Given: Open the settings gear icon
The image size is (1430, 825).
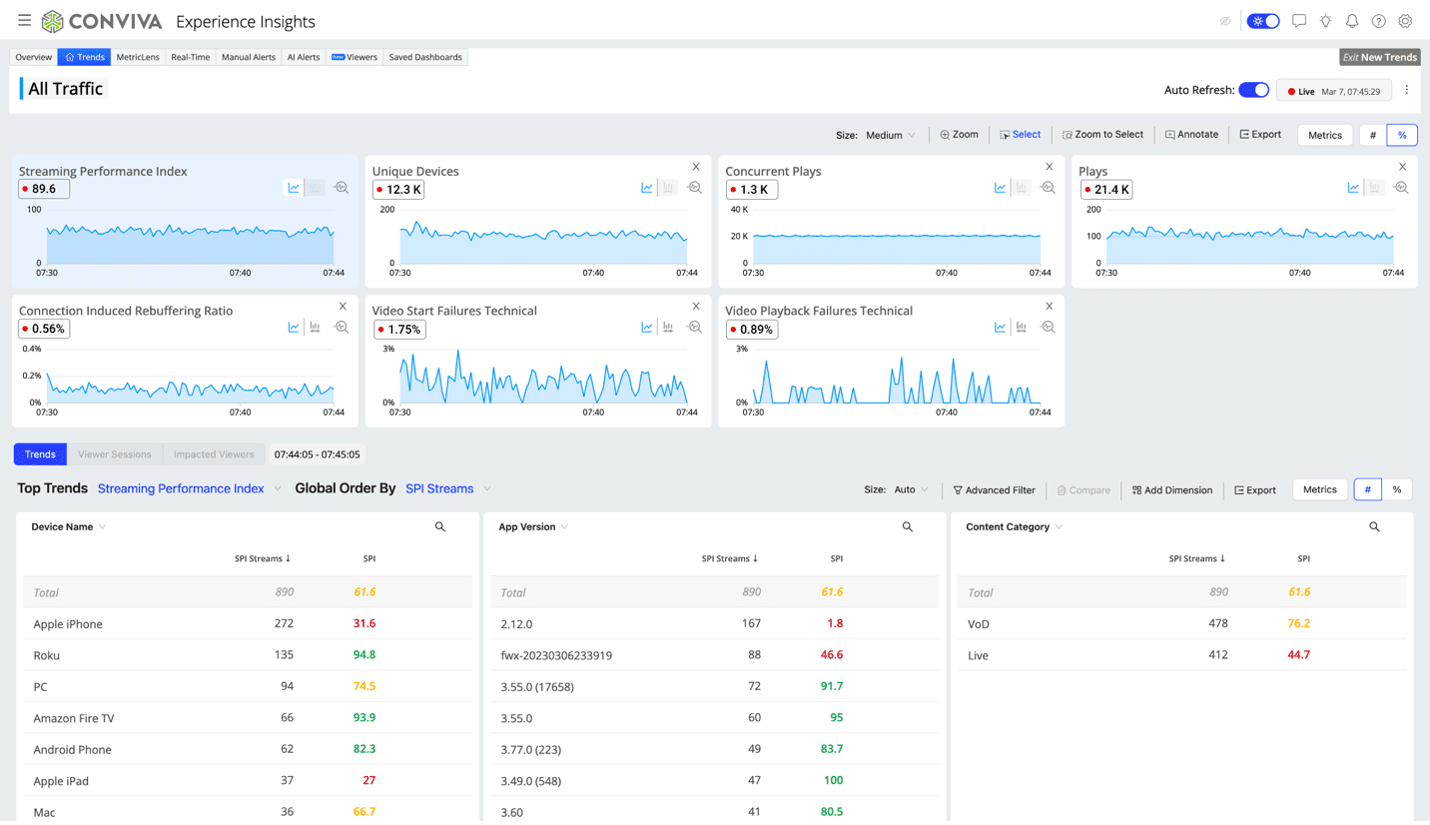Looking at the screenshot, I should click(1405, 21).
